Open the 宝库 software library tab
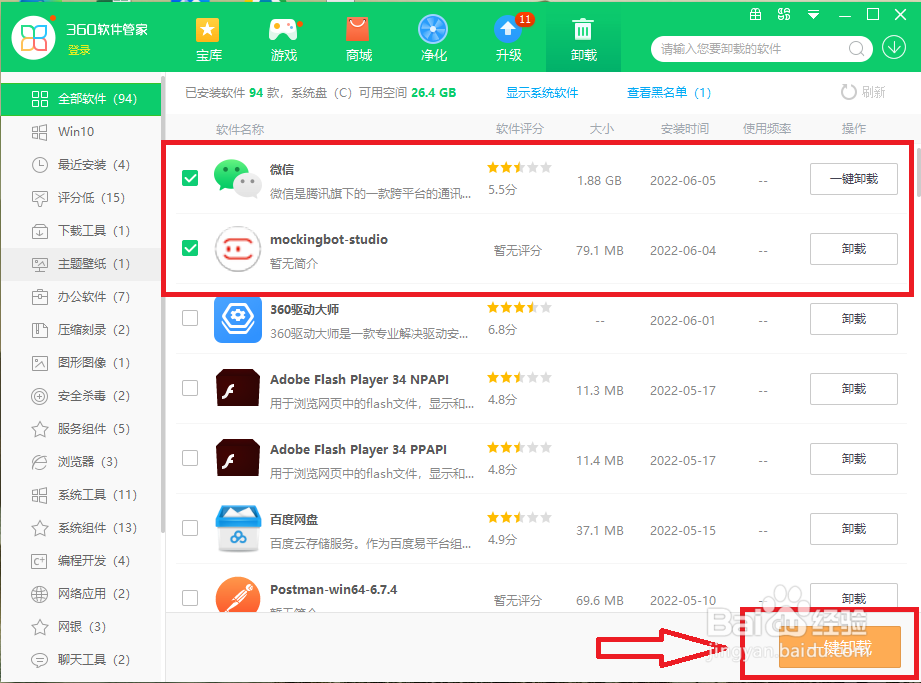 tap(209, 39)
